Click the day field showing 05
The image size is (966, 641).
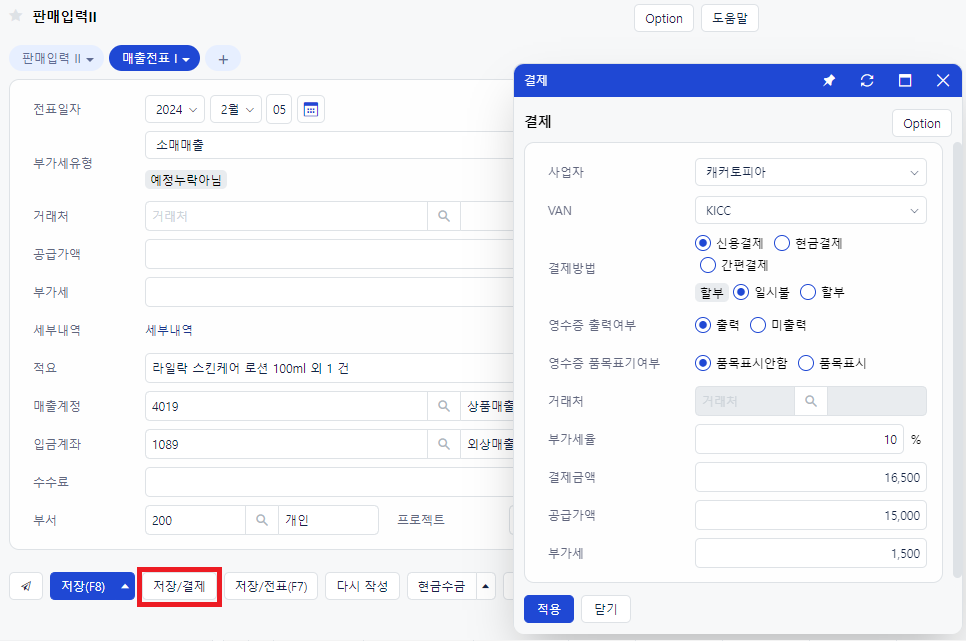click(279, 110)
